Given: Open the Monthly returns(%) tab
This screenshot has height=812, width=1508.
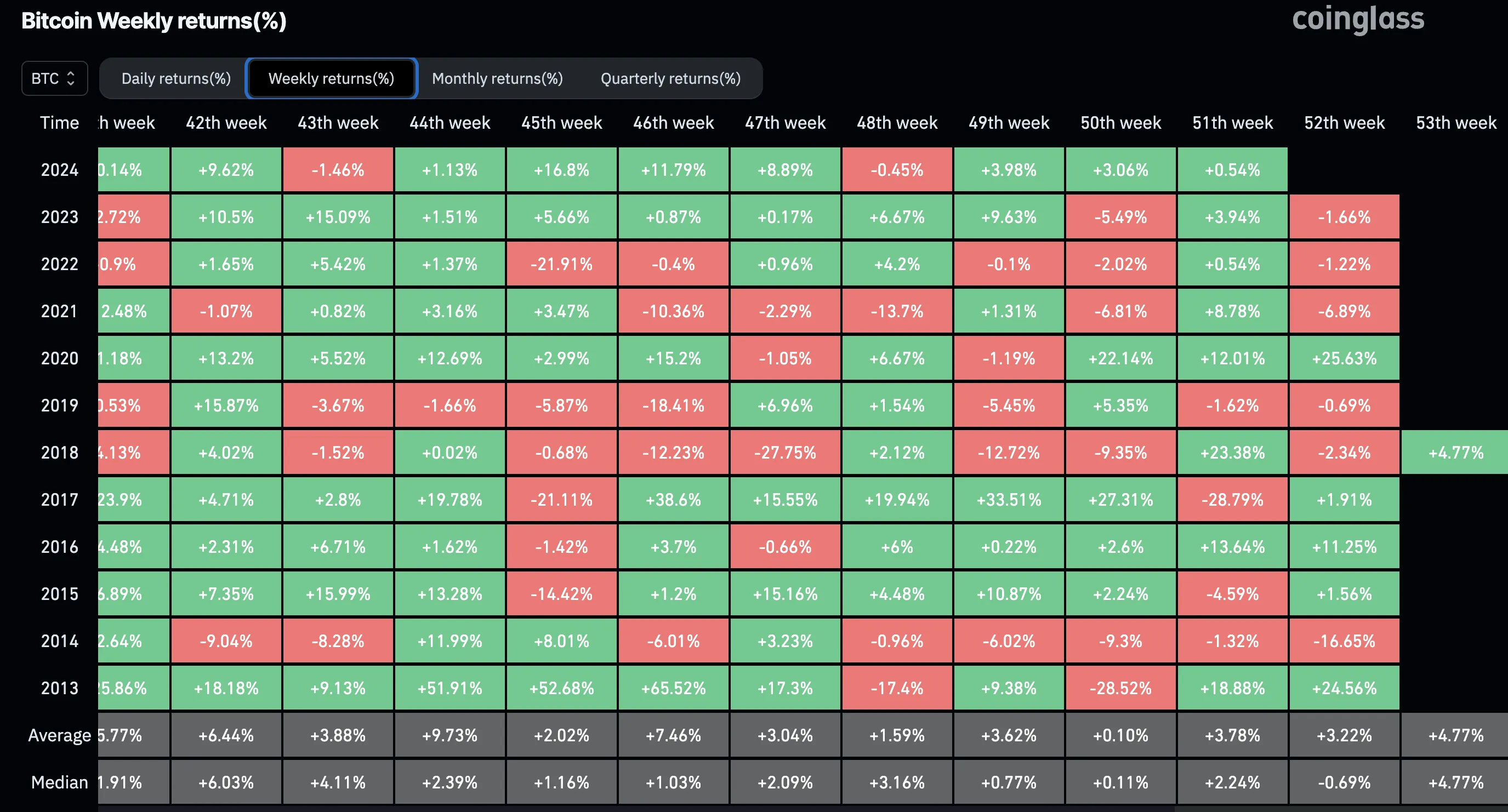Looking at the screenshot, I should [497, 78].
